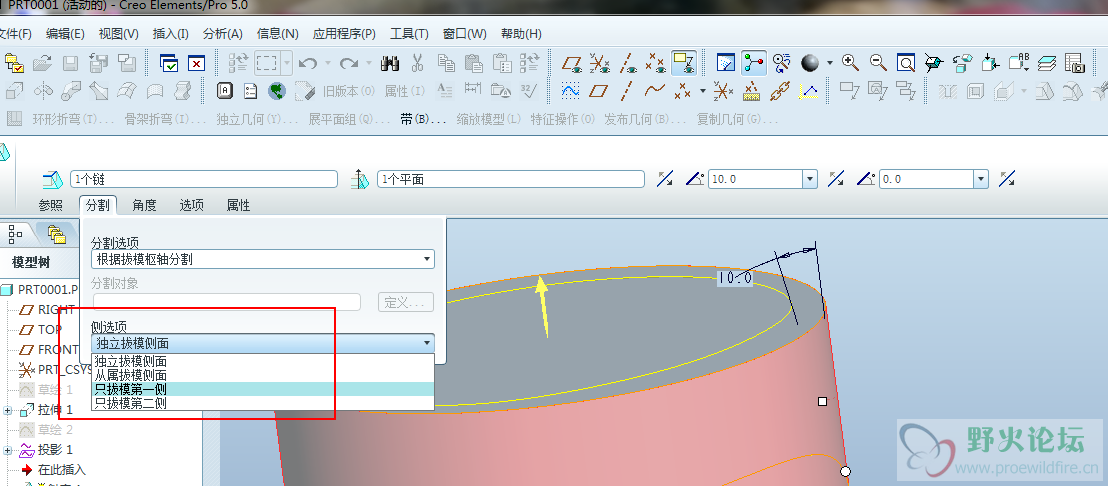Image resolution: width=1108 pixels, height=486 pixels.
Task: Open the 侧选项 dropdown
Action: point(263,344)
